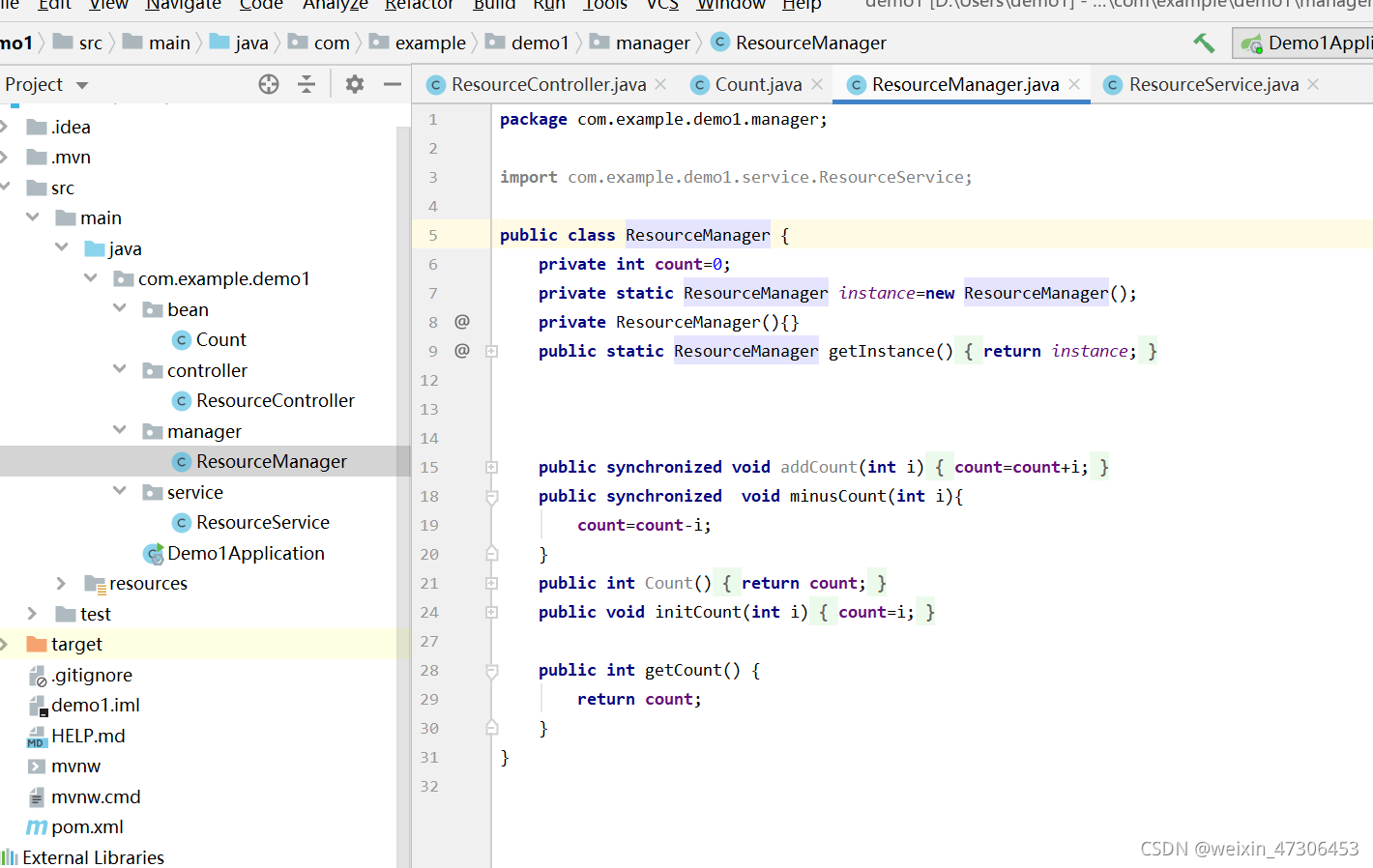Image resolution: width=1373 pixels, height=868 pixels.
Task: Click the Build Project hammer icon
Action: pos(1204,43)
